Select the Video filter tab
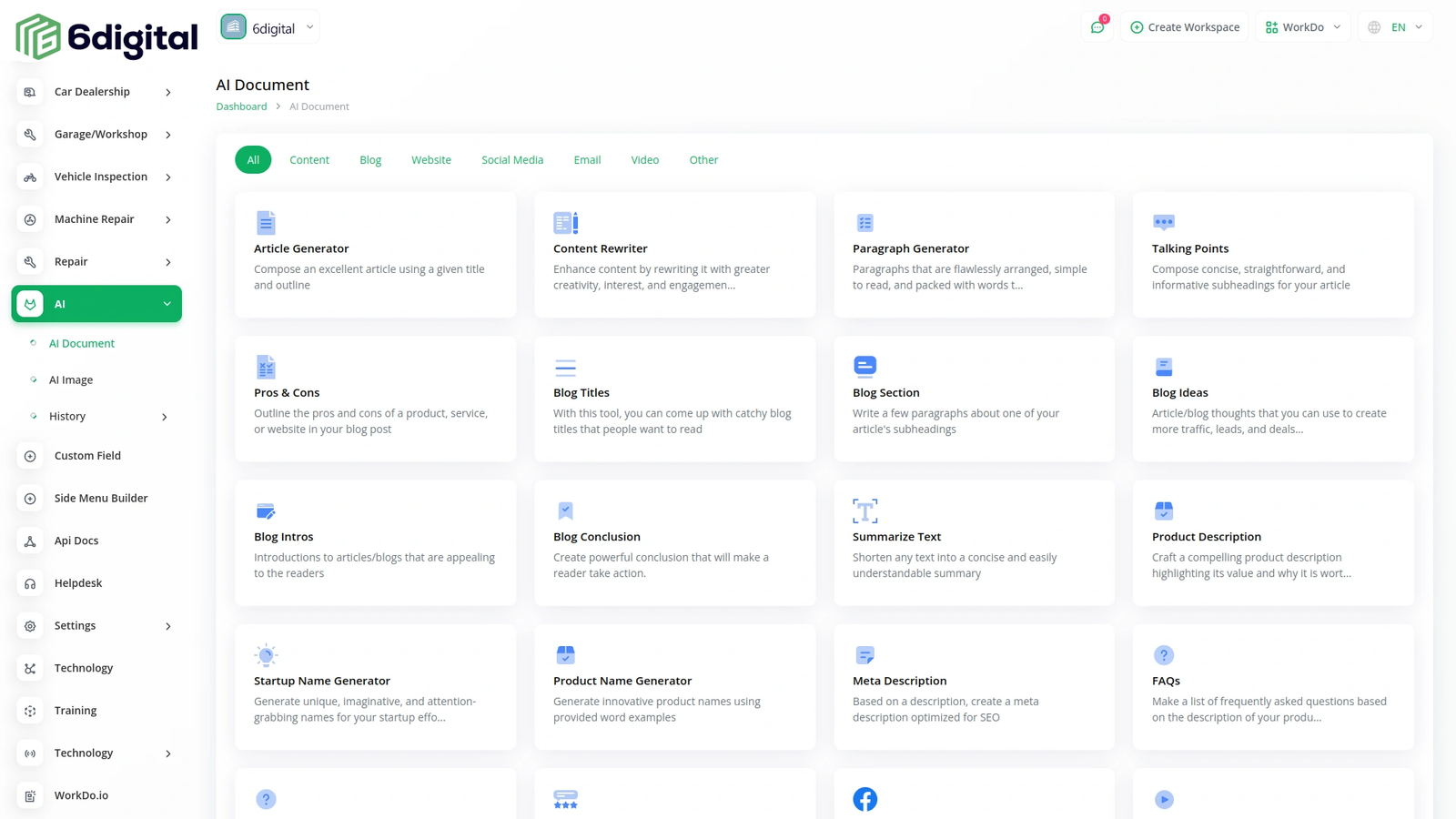Image resolution: width=1456 pixels, height=819 pixels. tap(645, 160)
